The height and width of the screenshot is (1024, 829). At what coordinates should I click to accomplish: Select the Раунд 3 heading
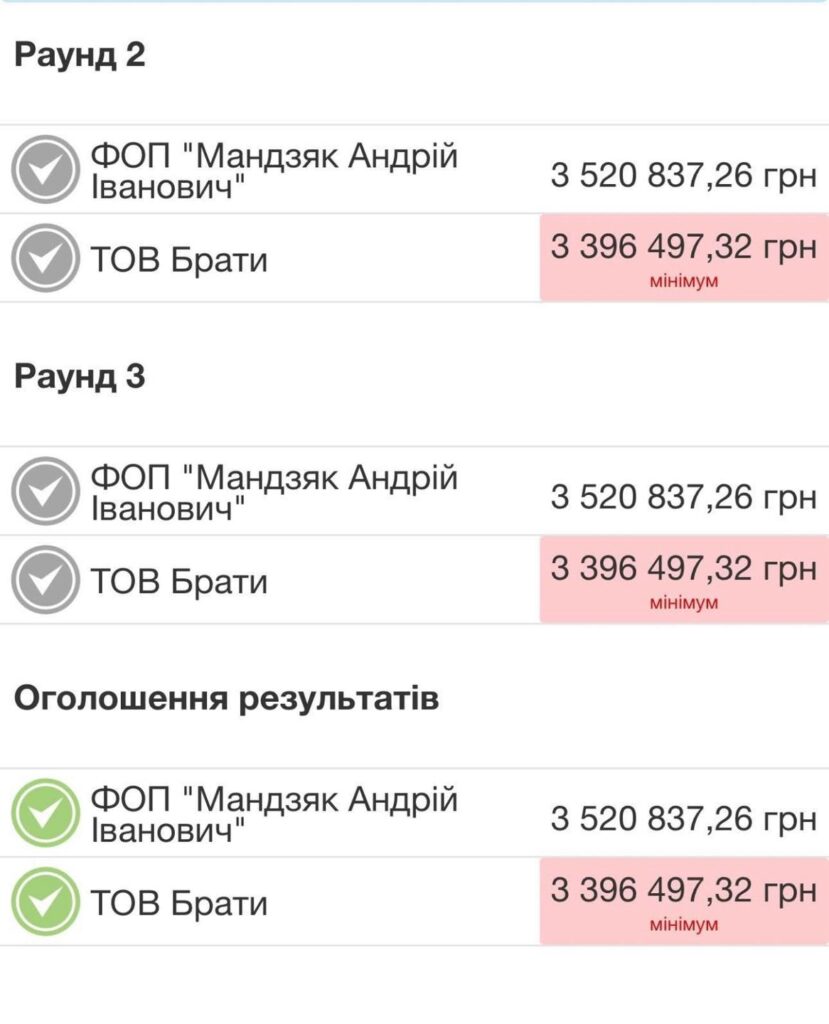pos(80,376)
